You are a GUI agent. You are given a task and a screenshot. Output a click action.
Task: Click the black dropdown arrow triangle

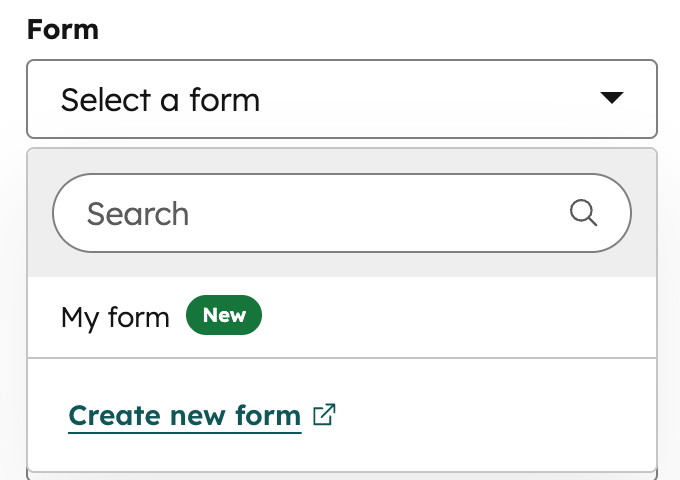point(611,98)
